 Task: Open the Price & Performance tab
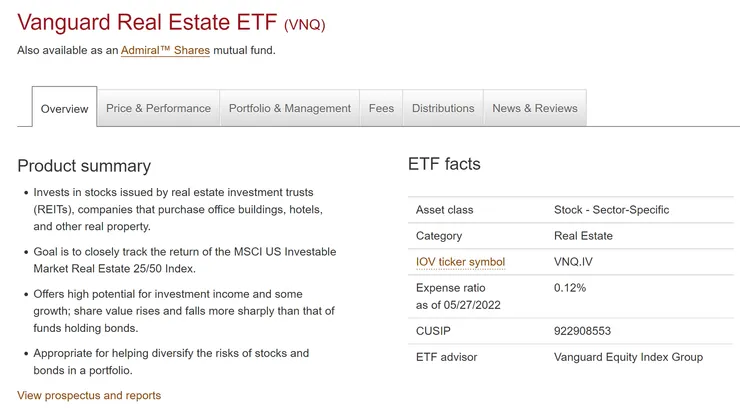click(x=158, y=108)
